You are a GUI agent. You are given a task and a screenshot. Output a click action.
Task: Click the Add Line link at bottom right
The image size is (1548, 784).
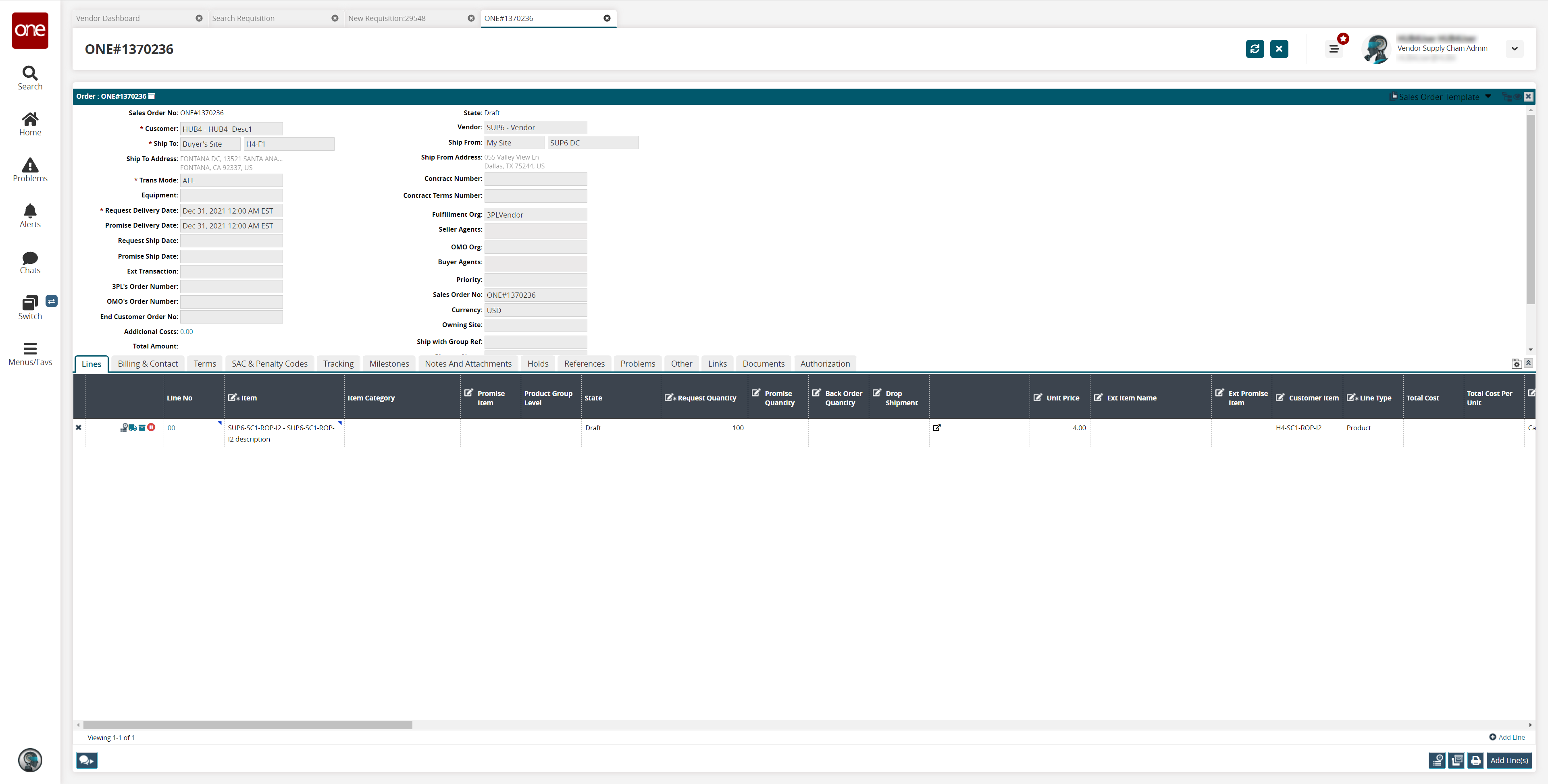tap(1510, 737)
